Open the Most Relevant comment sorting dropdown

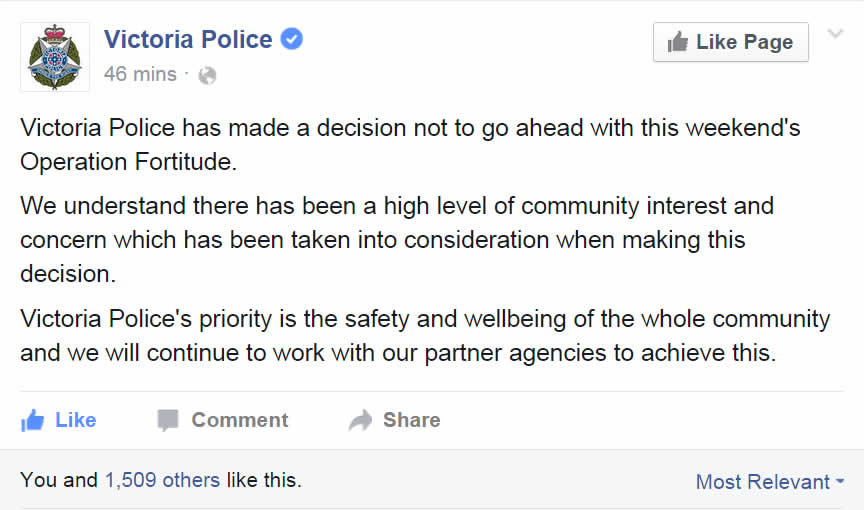770,482
